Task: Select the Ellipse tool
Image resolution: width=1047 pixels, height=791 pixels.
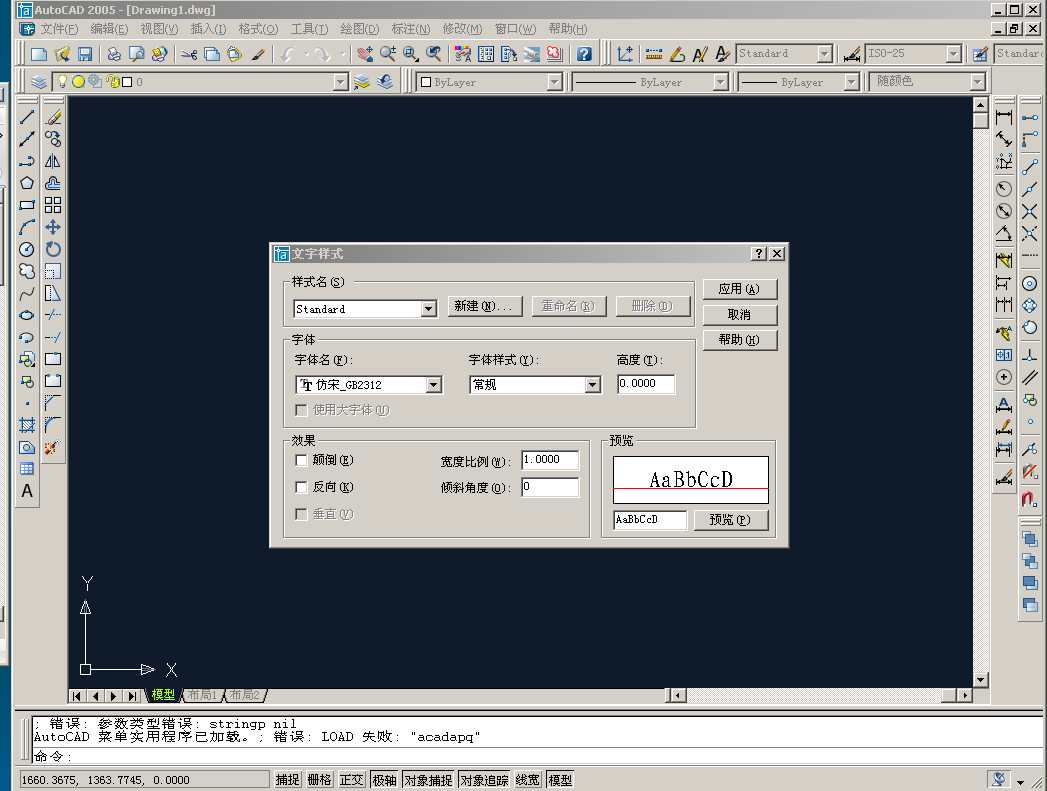Action: (x=27, y=315)
